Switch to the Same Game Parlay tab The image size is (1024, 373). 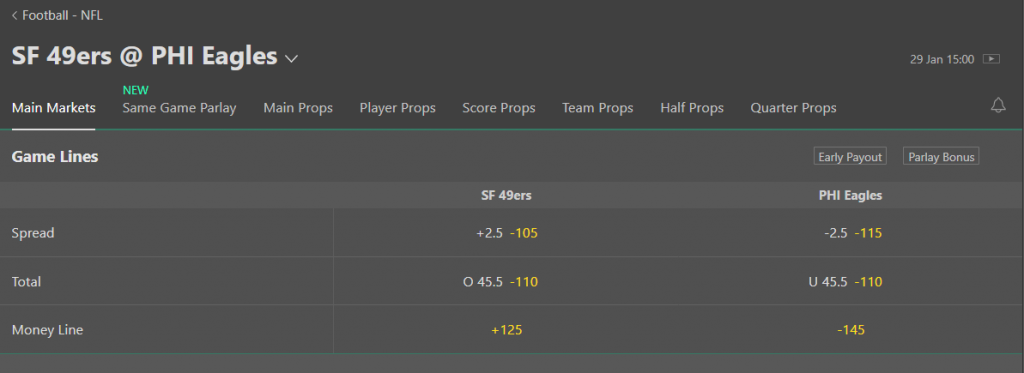(179, 108)
